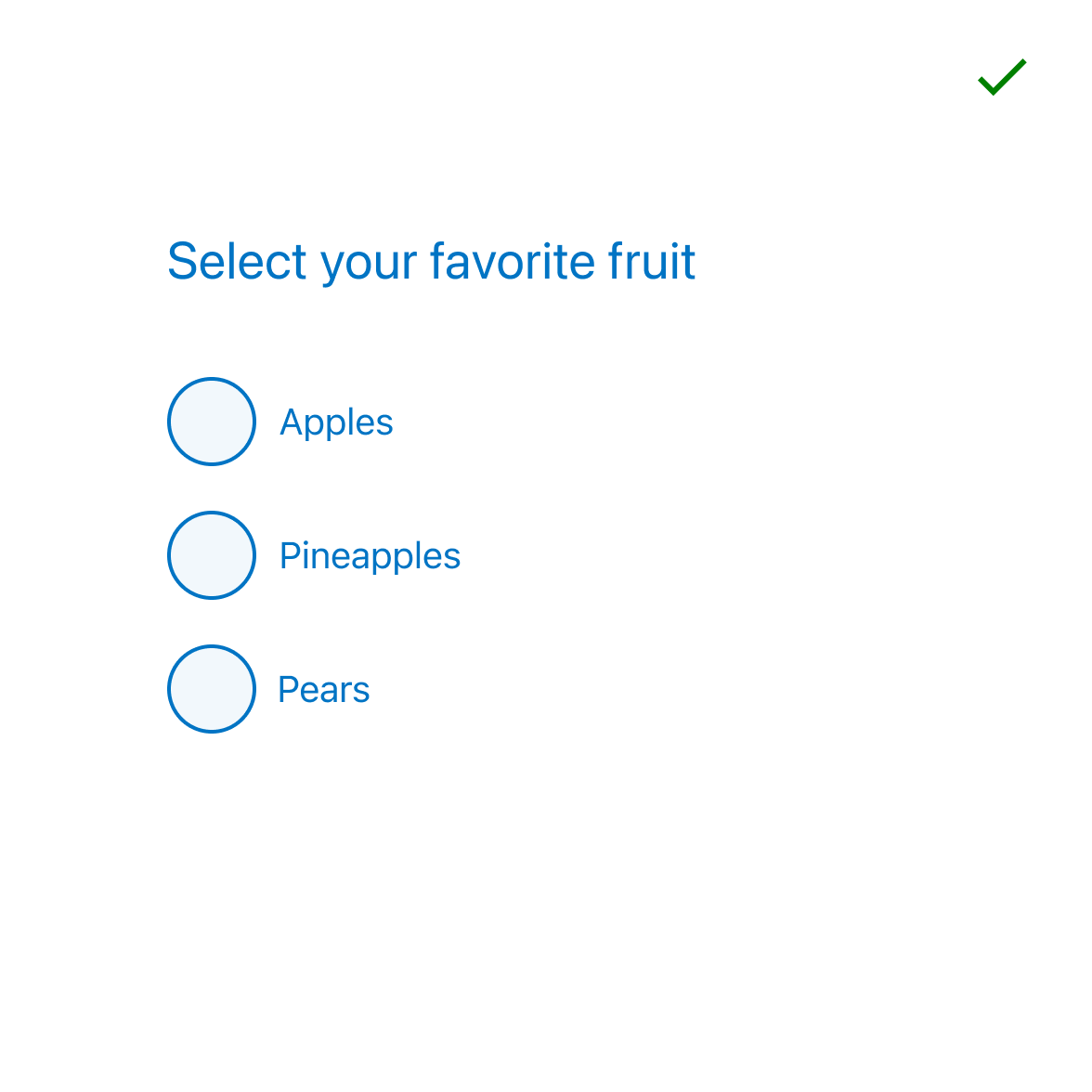
Task: Click the Pineapples option label
Action: (370, 555)
